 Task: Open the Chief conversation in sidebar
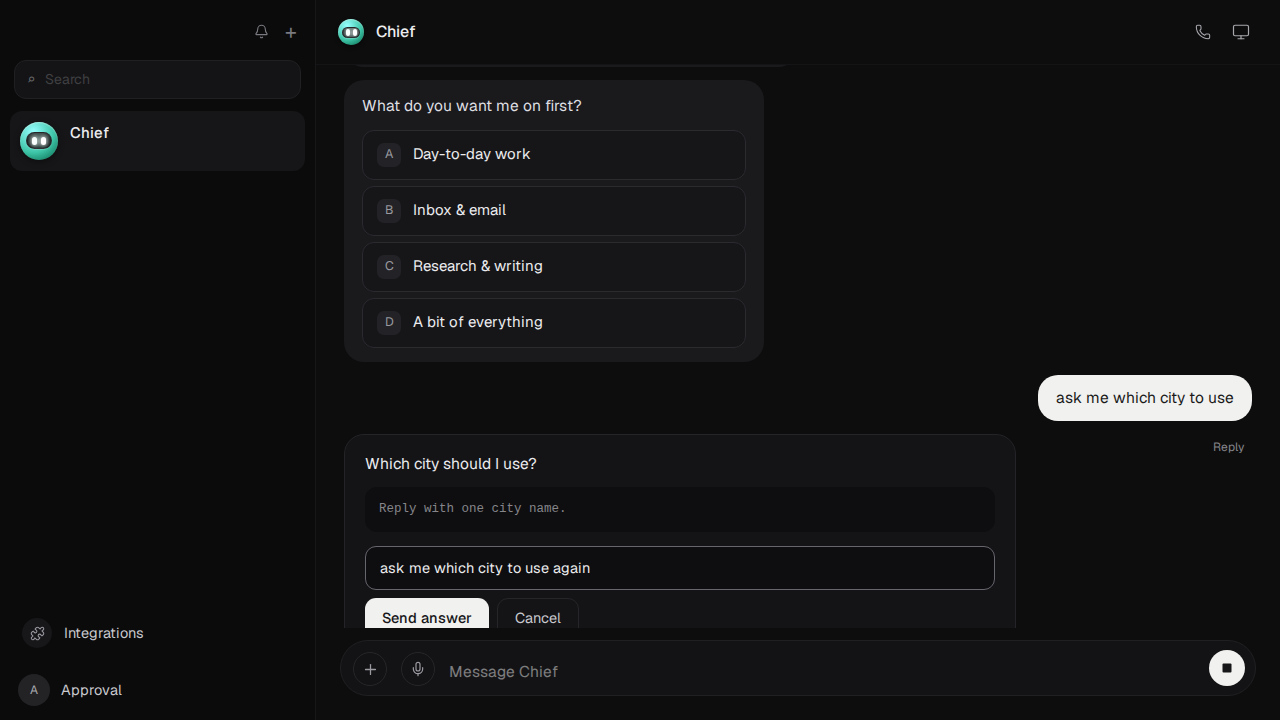157,141
